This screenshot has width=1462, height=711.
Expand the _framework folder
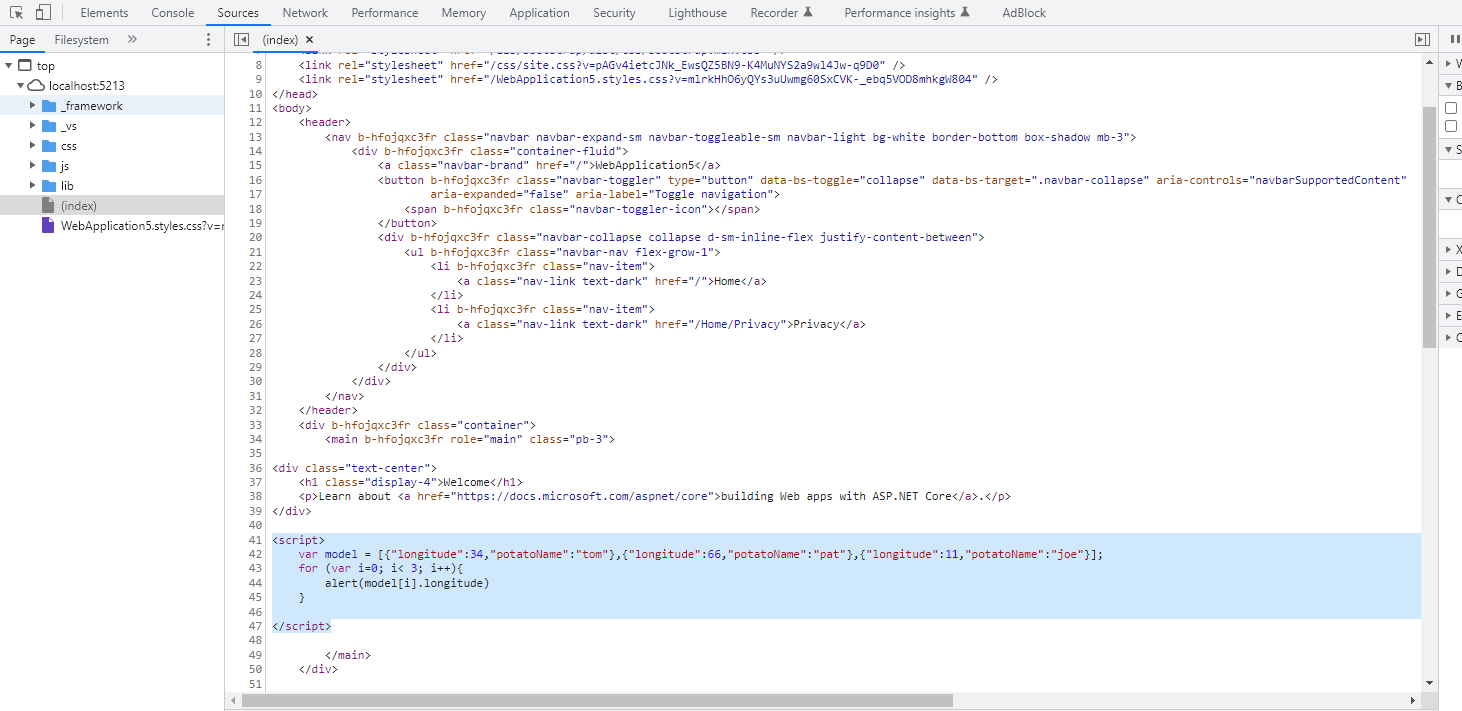tap(33, 106)
